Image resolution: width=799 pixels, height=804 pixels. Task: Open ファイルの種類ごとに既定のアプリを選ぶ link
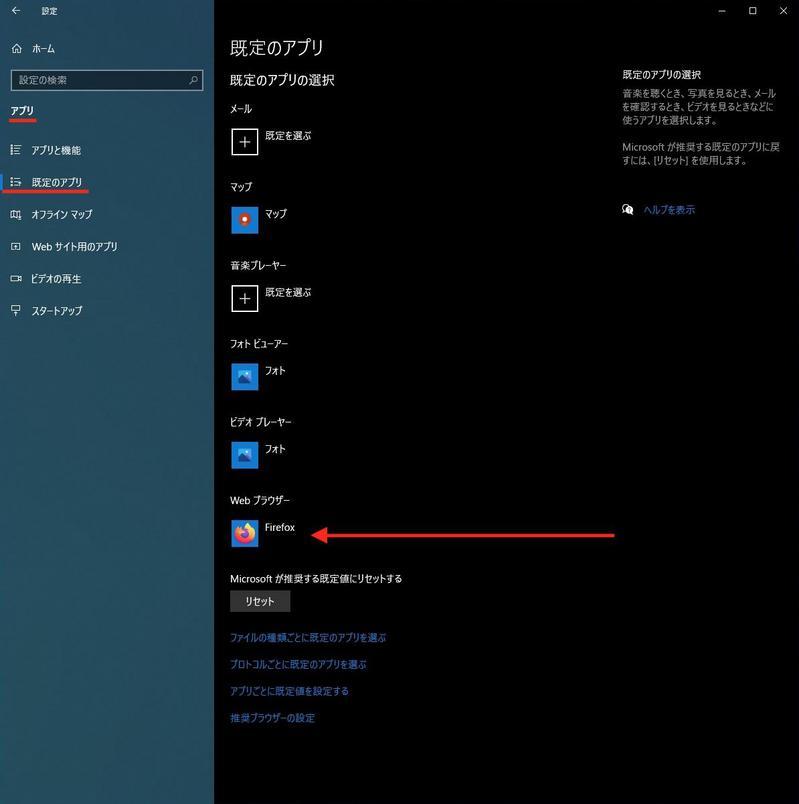308,637
